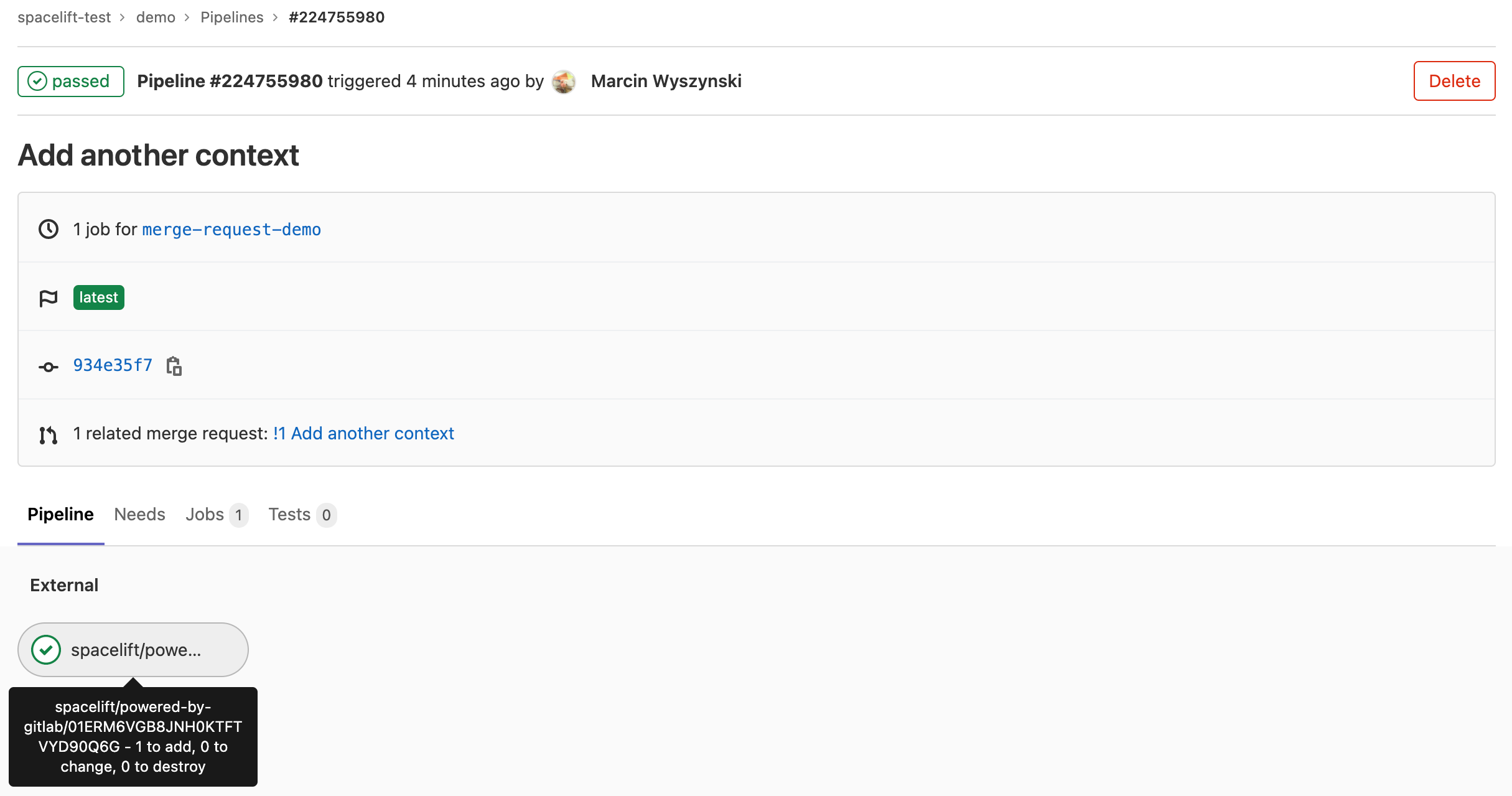Click the spacelift job status check icon

coord(46,650)
